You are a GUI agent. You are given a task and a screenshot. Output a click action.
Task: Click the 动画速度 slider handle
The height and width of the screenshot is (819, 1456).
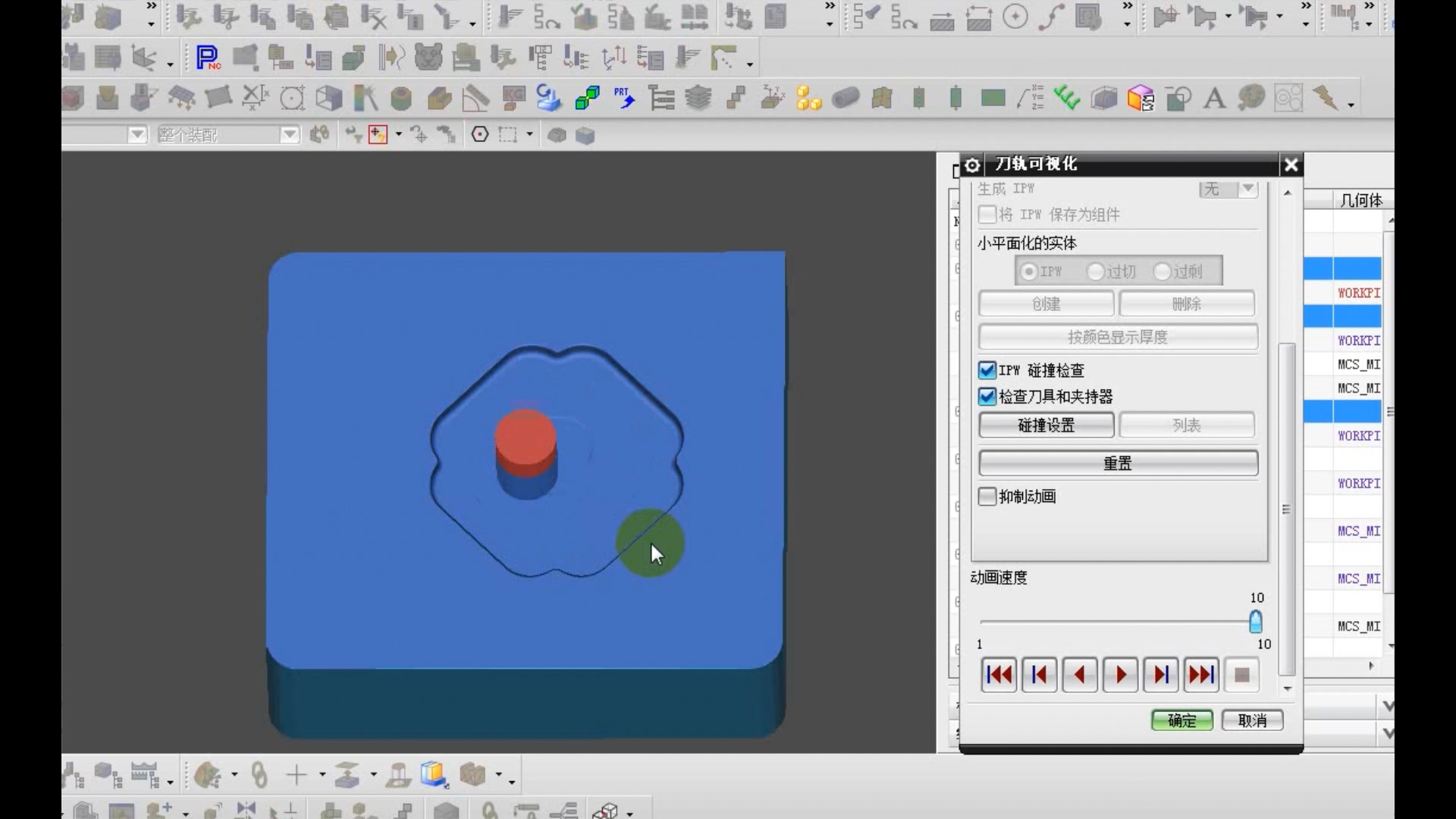[x=1256, y=622]
